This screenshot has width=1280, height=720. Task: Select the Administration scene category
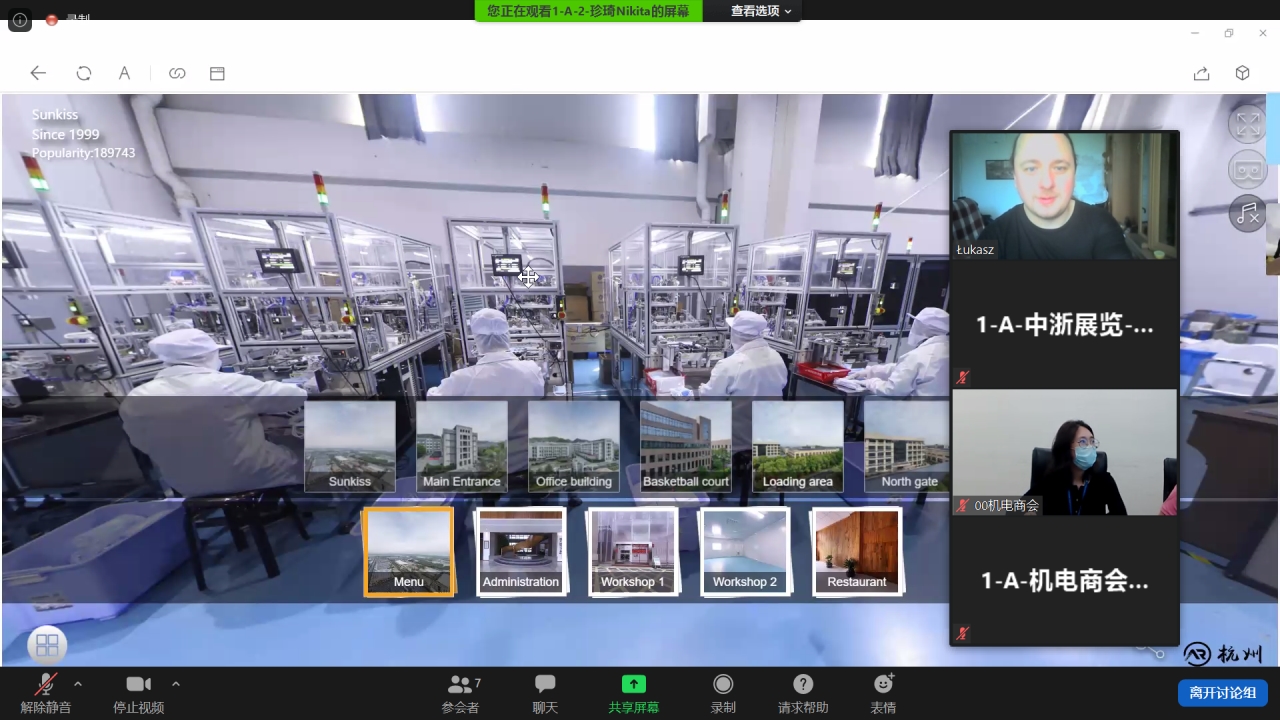(520, 551)
